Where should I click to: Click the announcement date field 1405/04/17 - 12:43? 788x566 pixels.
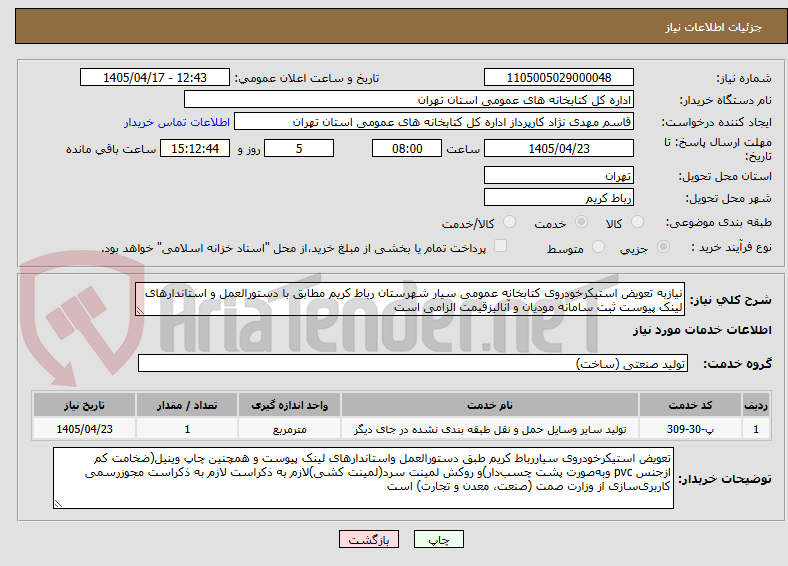pyautogui.click(x=155, y=77)
